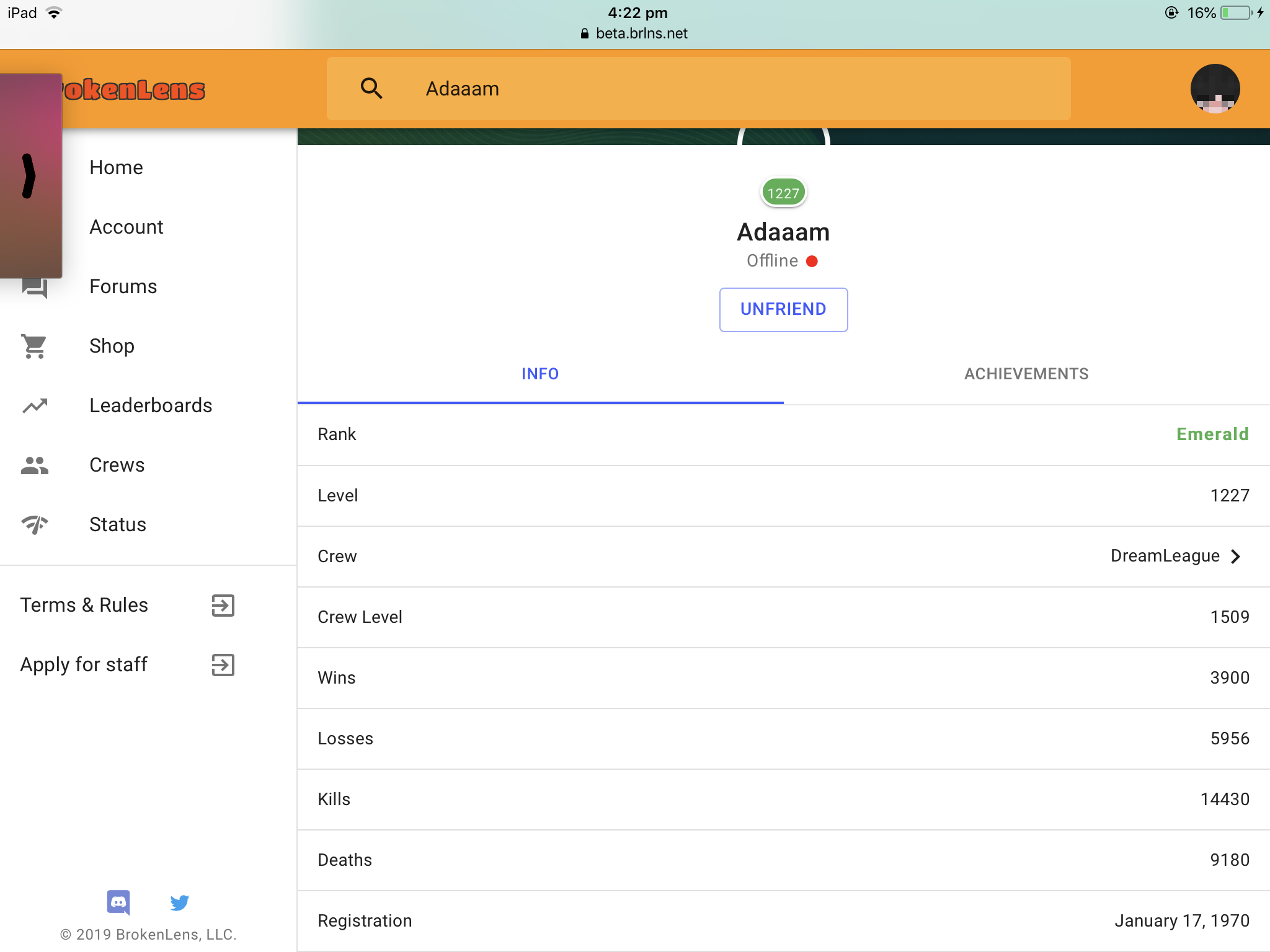Tap the rotation lock status icon
This screenshot has width=1270, height=952.
point(1171,13)
